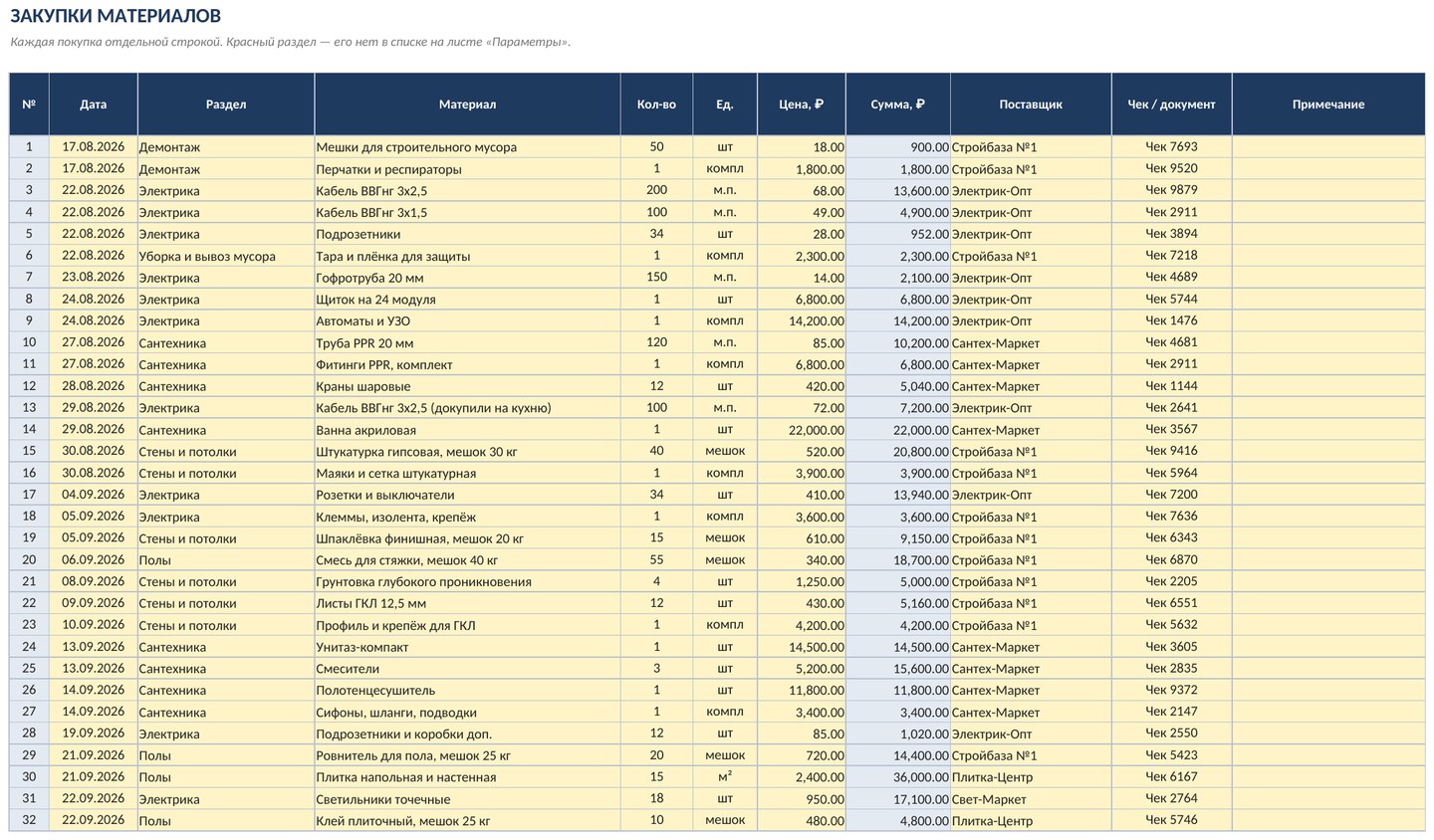Screen dimensions: 1434x840
Task: Select cell «Профиль и крепёж для ГКЛ»
Action: pos(467,625)
